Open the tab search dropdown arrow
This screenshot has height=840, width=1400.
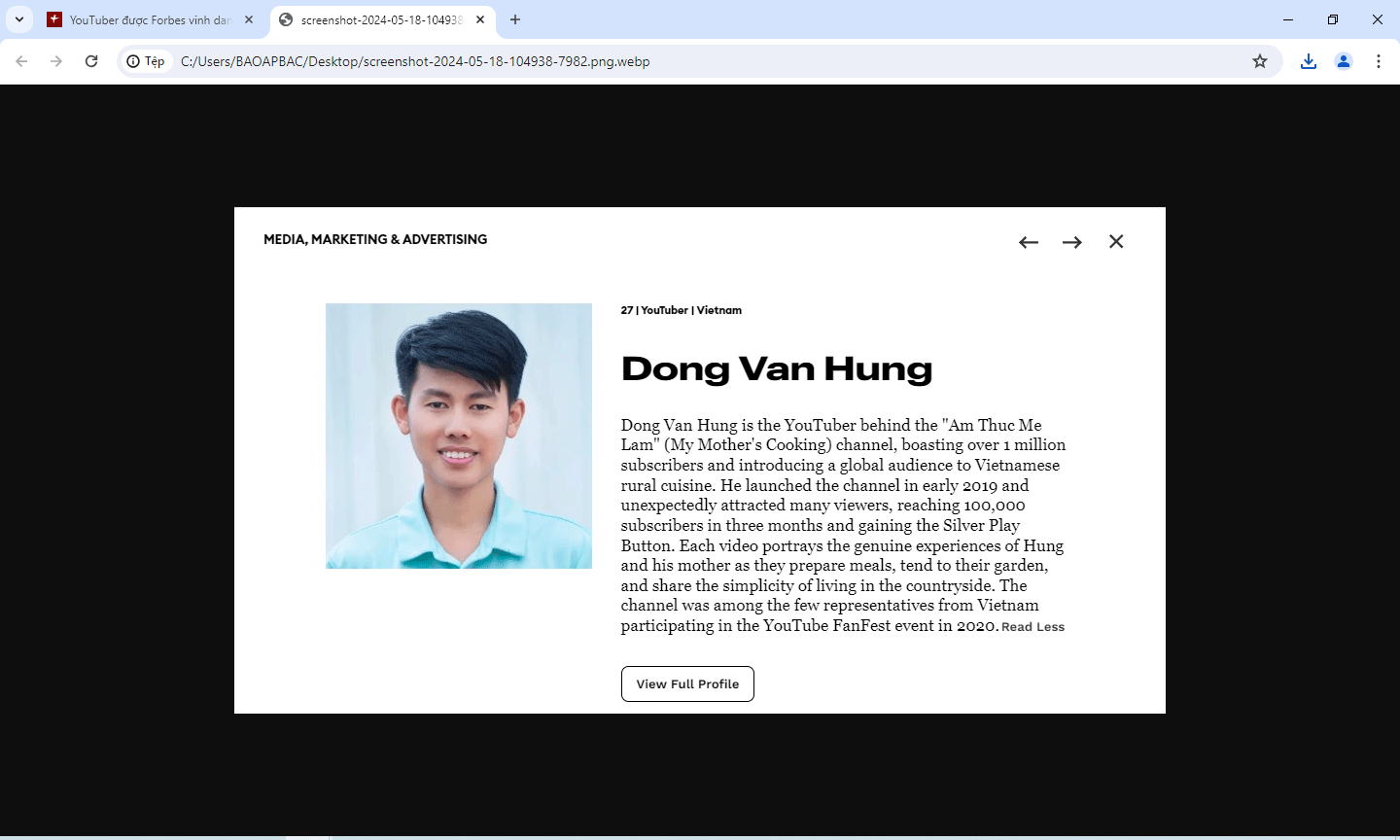tap(19, 19)
